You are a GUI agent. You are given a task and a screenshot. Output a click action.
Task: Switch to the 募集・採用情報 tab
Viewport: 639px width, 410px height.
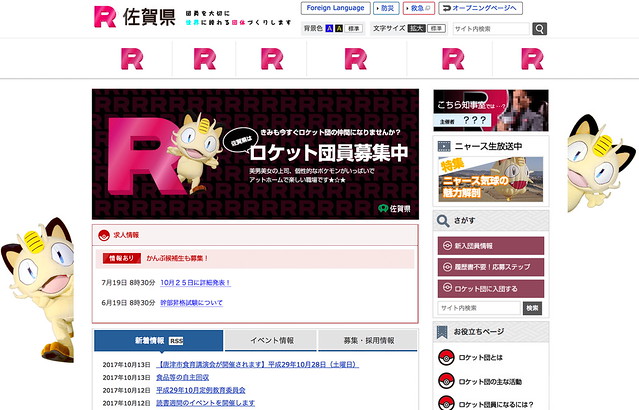368,340
